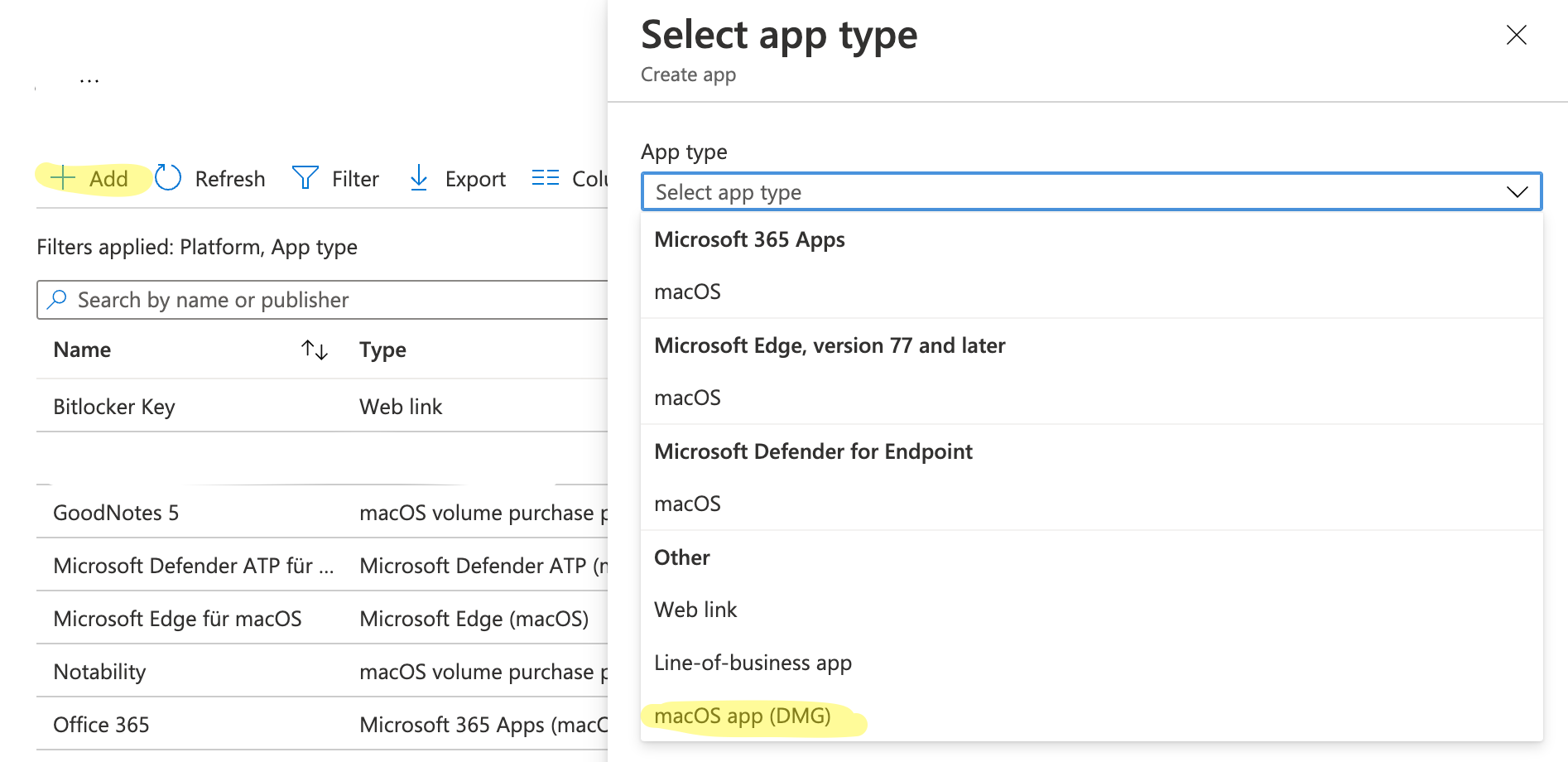1568x762 pixels.
Task: Select Line-of-business app option
Action: [x=753, y=662]
